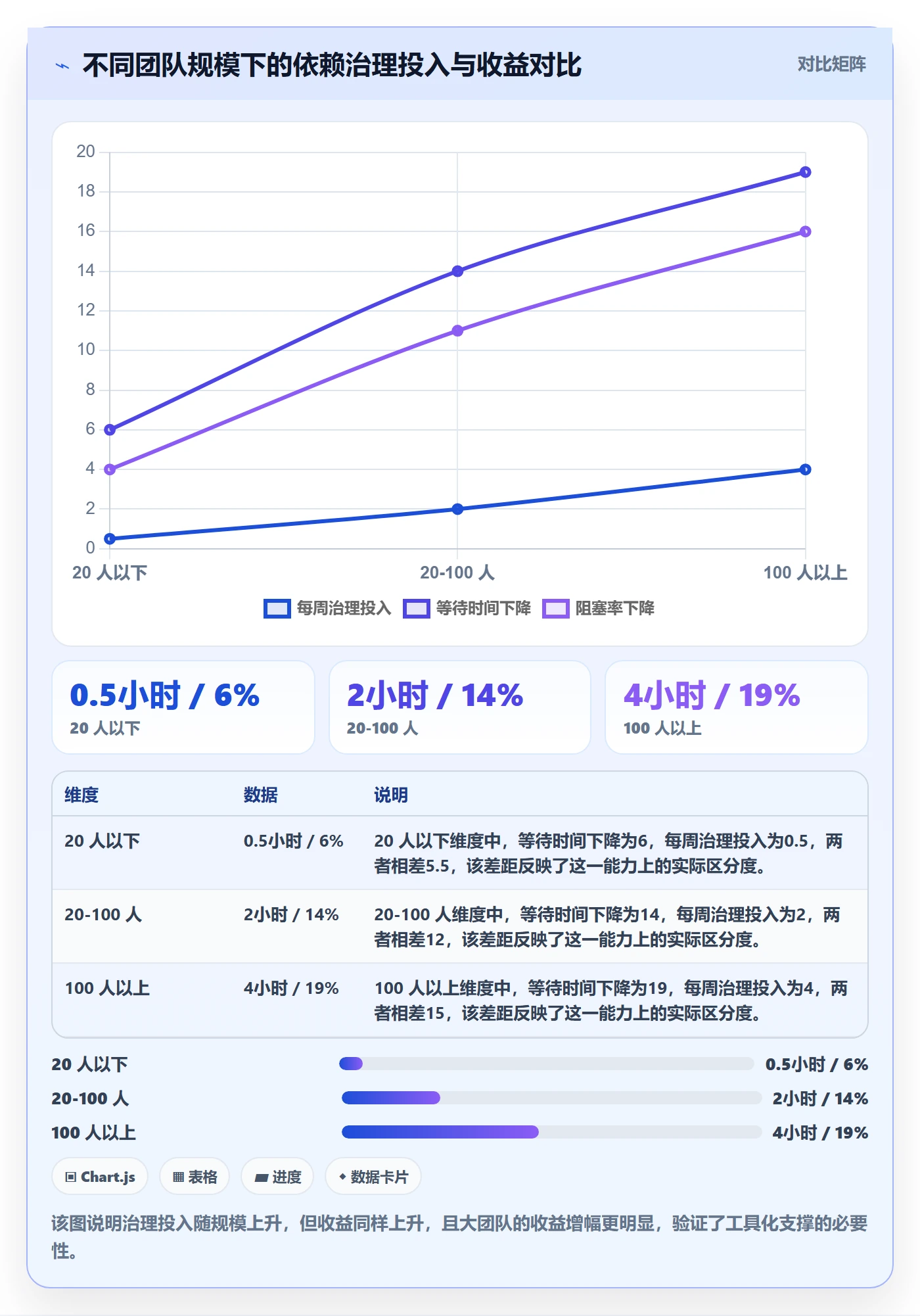Click the 20-100 人 x-axis label
Viewport: 920px width, 1316px height.
[x=457, y=573]
